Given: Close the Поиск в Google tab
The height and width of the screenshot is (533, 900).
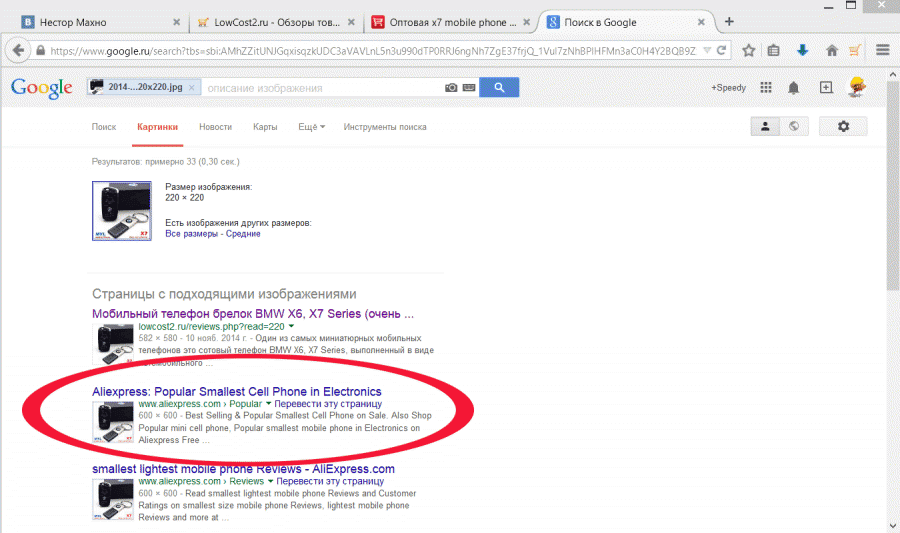Looking at the screenshot, I should [x=701, y=22].
